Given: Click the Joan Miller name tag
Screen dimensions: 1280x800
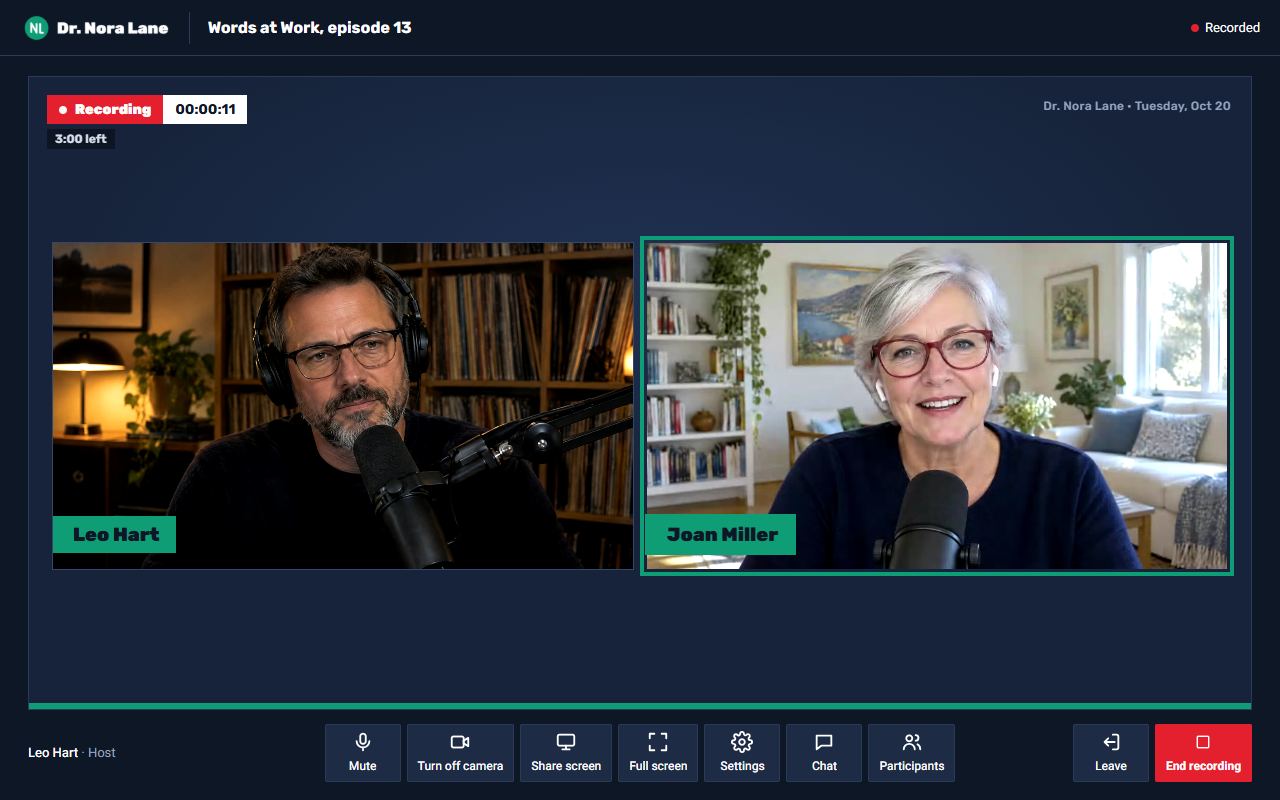Looking at the screenshot, I should click(x=721, y=534).
